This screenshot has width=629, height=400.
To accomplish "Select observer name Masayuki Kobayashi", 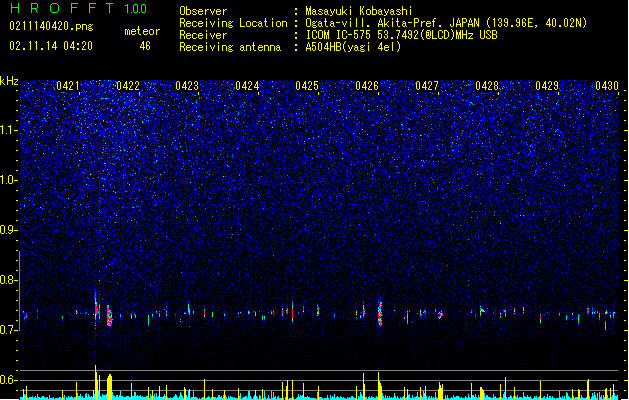I will pos(359,11).
